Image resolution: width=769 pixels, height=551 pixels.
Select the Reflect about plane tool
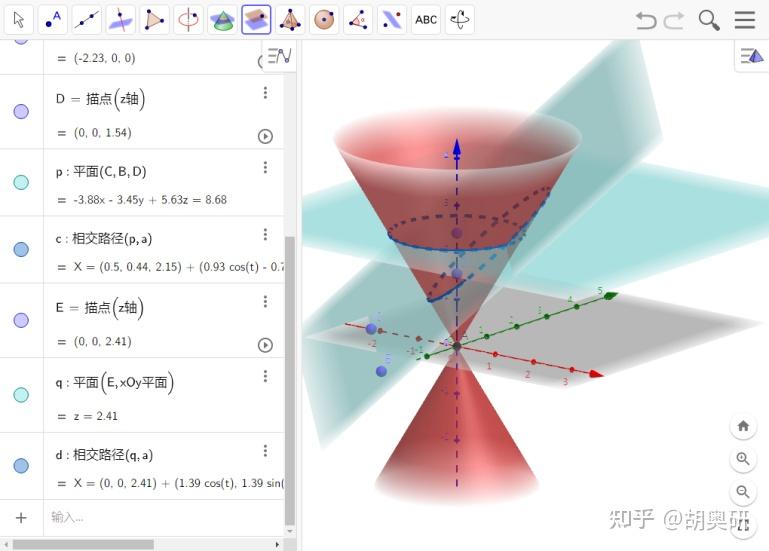pos(392,20)
